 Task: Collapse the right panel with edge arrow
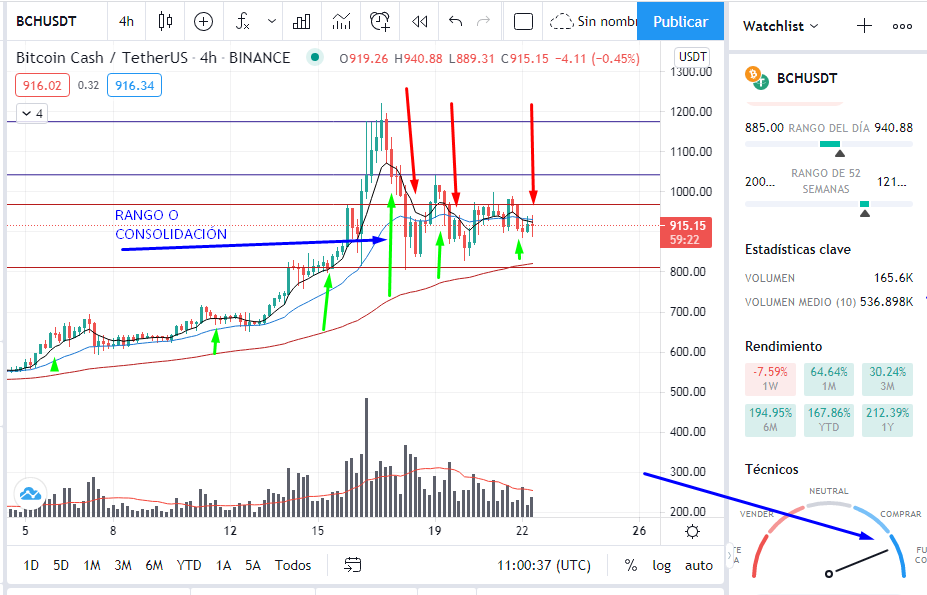point(729,555)
